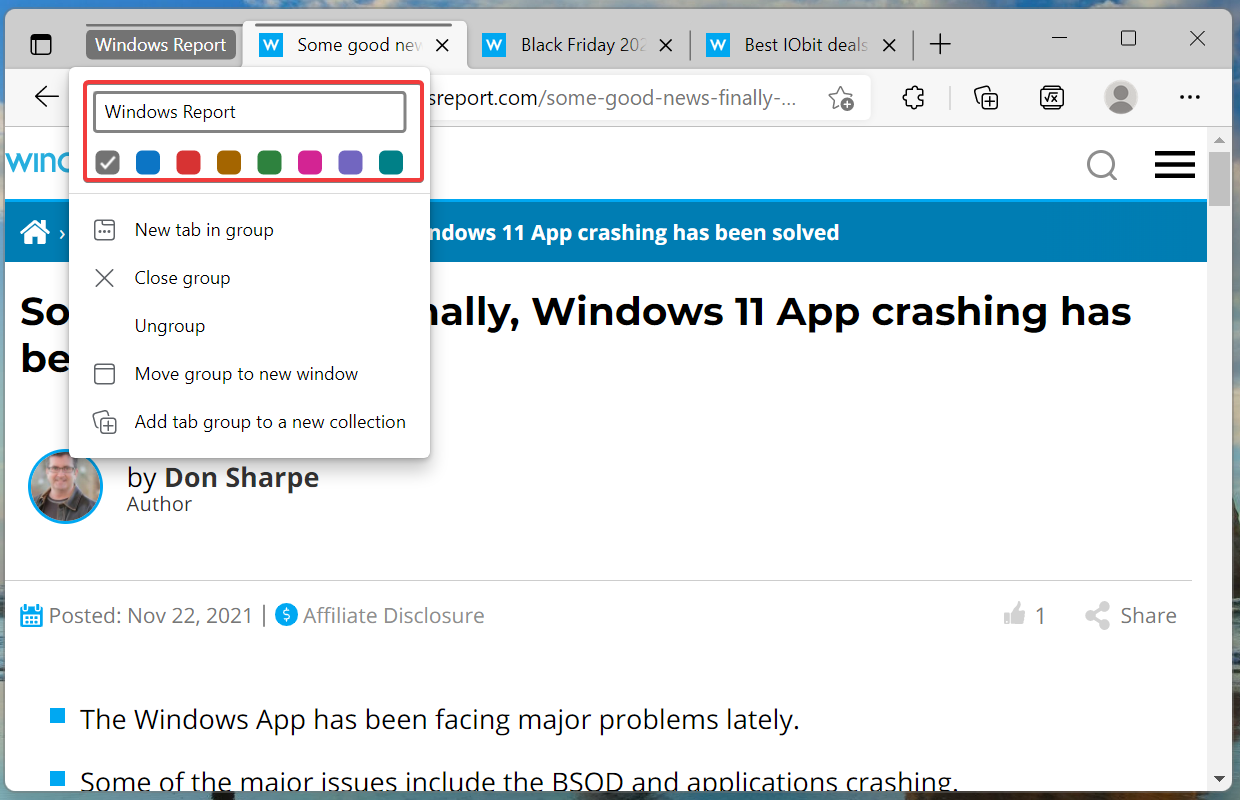1240x800 pixels.
Task: Select the orange-brown color swatch
Action: (229, 162)
